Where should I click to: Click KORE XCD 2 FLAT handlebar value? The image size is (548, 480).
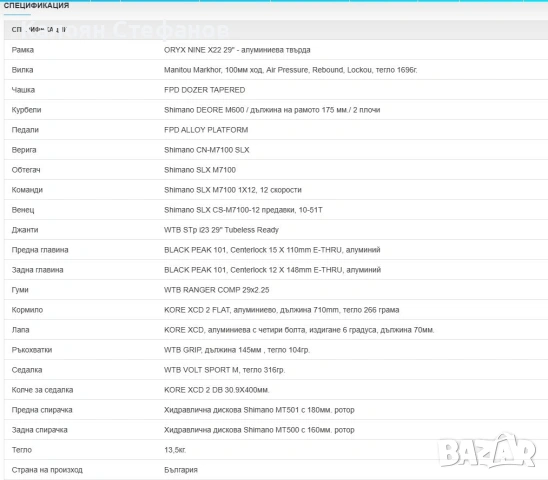pyautogui.click(x=282, y=310)
